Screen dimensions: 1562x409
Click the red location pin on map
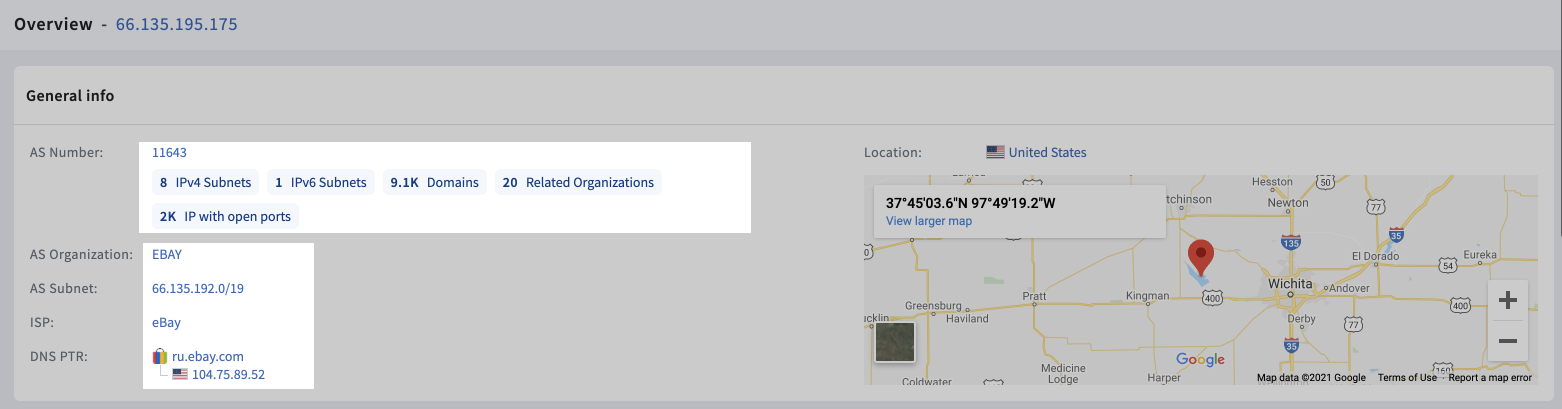[x=1199, y=257]
